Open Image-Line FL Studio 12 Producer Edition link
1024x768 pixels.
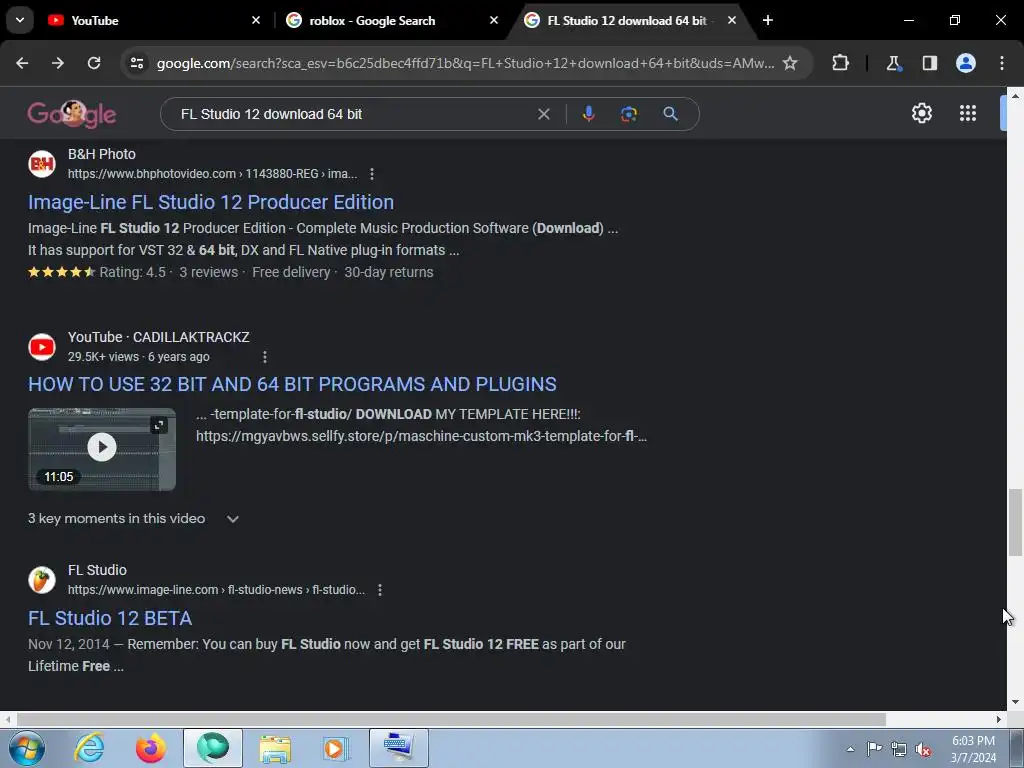[211, 202]
